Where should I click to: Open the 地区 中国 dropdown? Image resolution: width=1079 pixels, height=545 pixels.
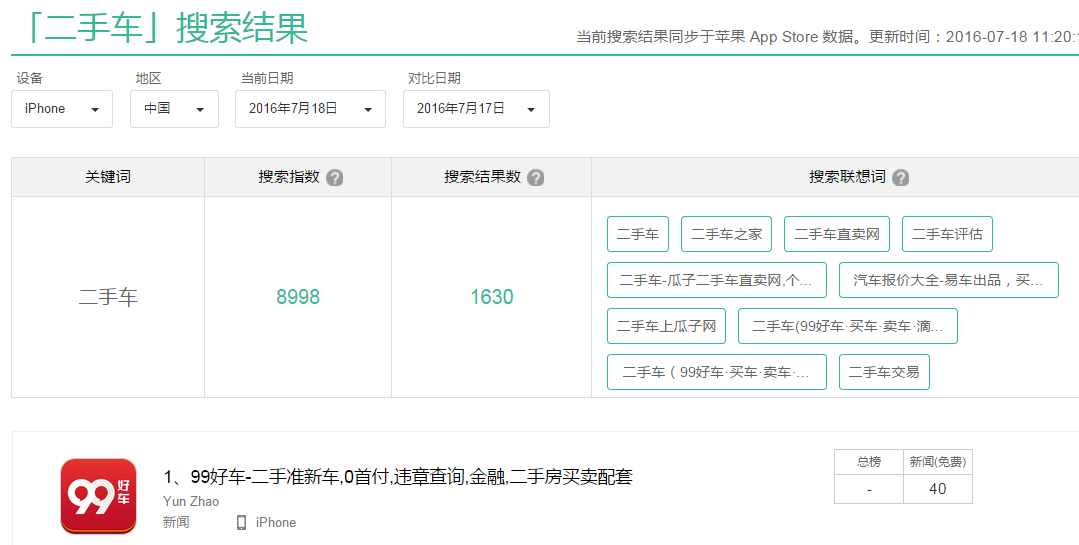[x=174, y=109]
